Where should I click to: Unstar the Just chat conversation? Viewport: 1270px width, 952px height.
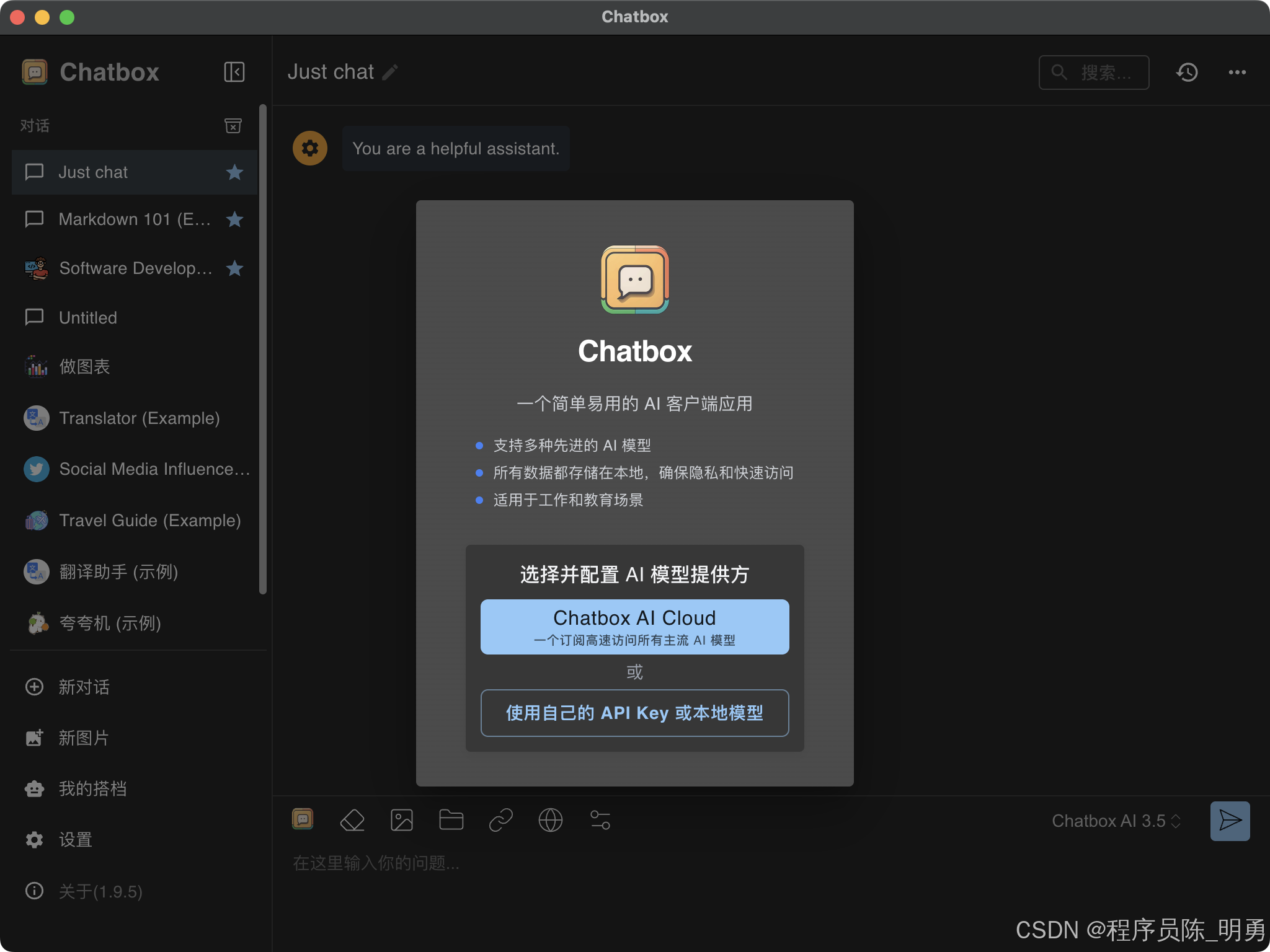click(234, 172)
